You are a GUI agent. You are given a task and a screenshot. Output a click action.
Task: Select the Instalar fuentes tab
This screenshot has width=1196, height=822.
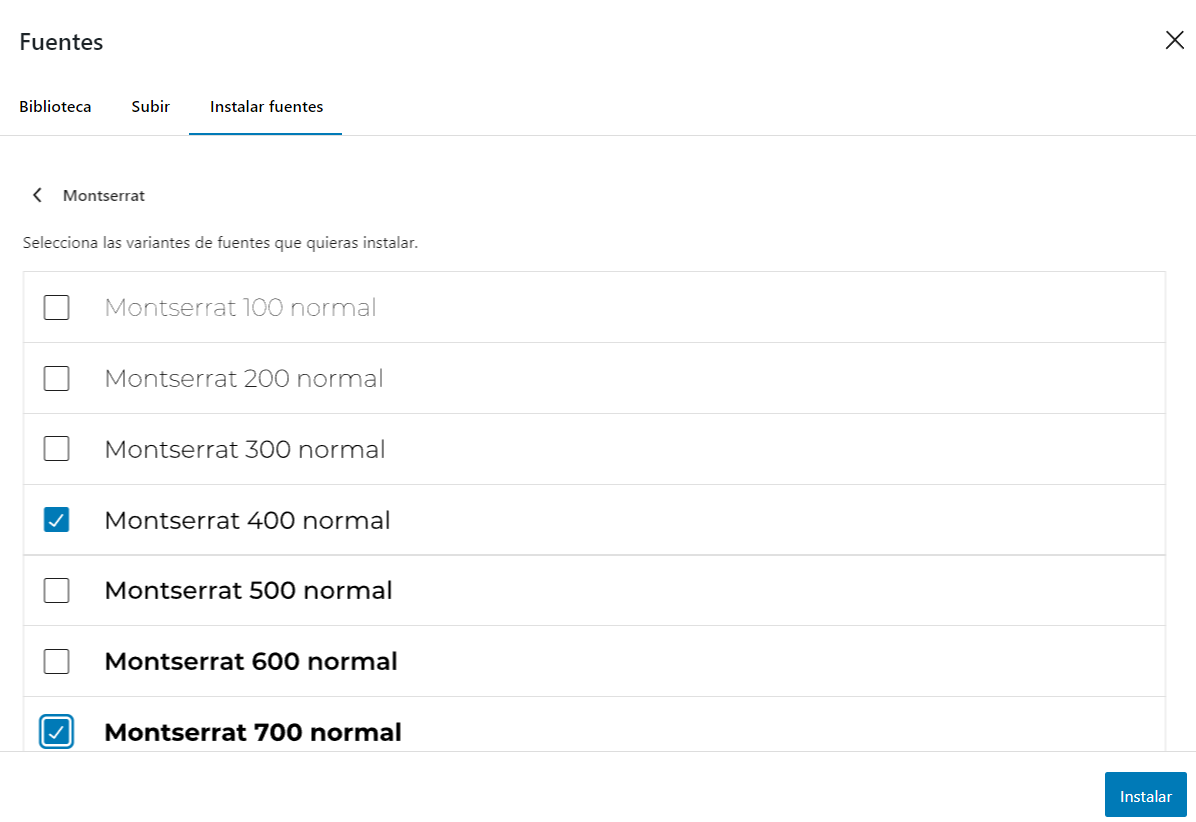pyautogui.click(x=266, y=106)
